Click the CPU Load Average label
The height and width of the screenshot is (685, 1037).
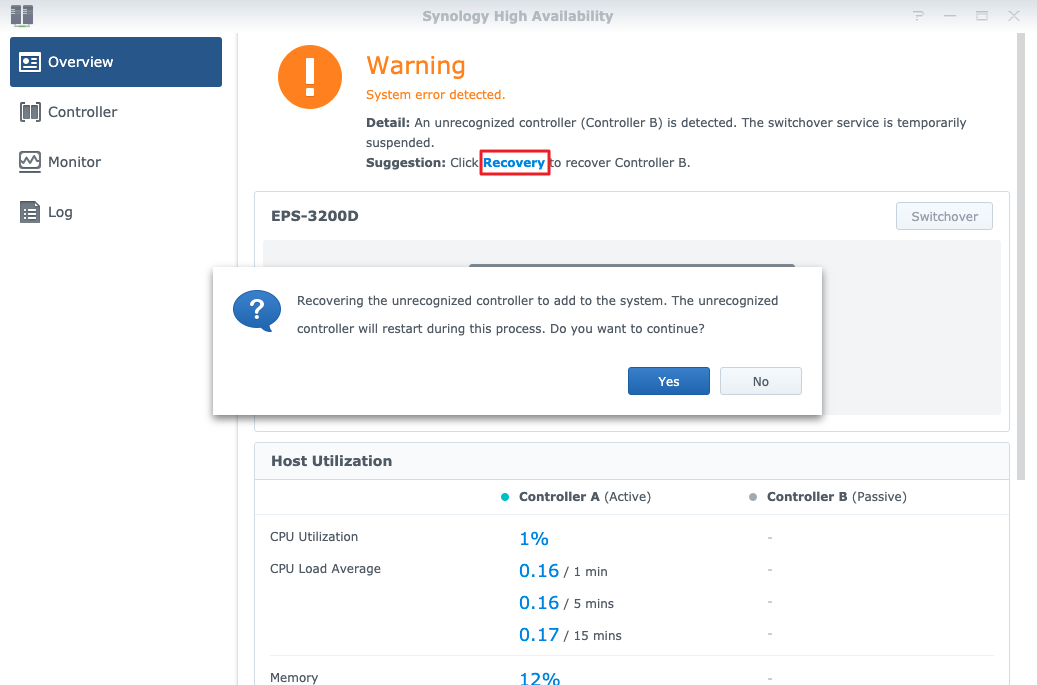point(325,569)
